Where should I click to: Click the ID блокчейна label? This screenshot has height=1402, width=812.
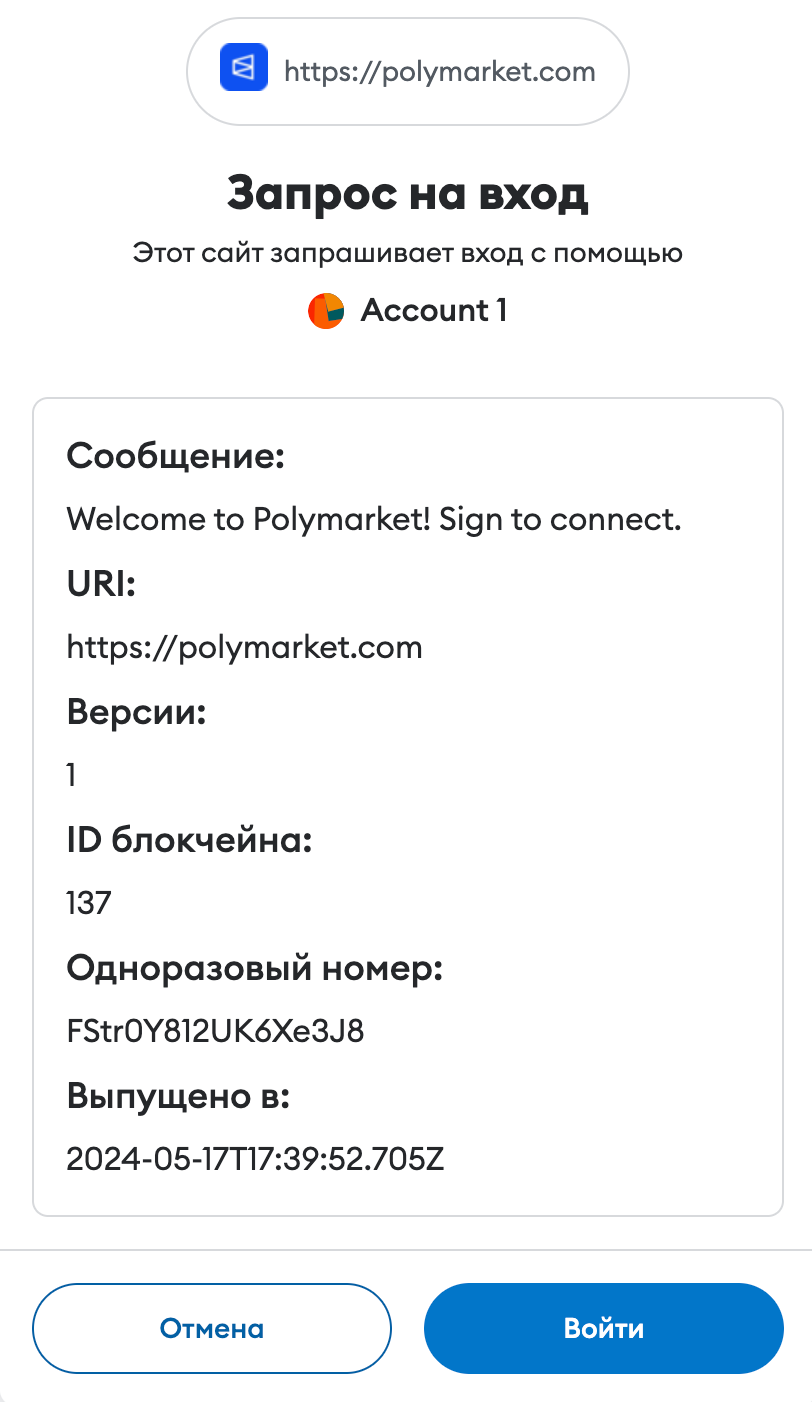click(190, 840)
